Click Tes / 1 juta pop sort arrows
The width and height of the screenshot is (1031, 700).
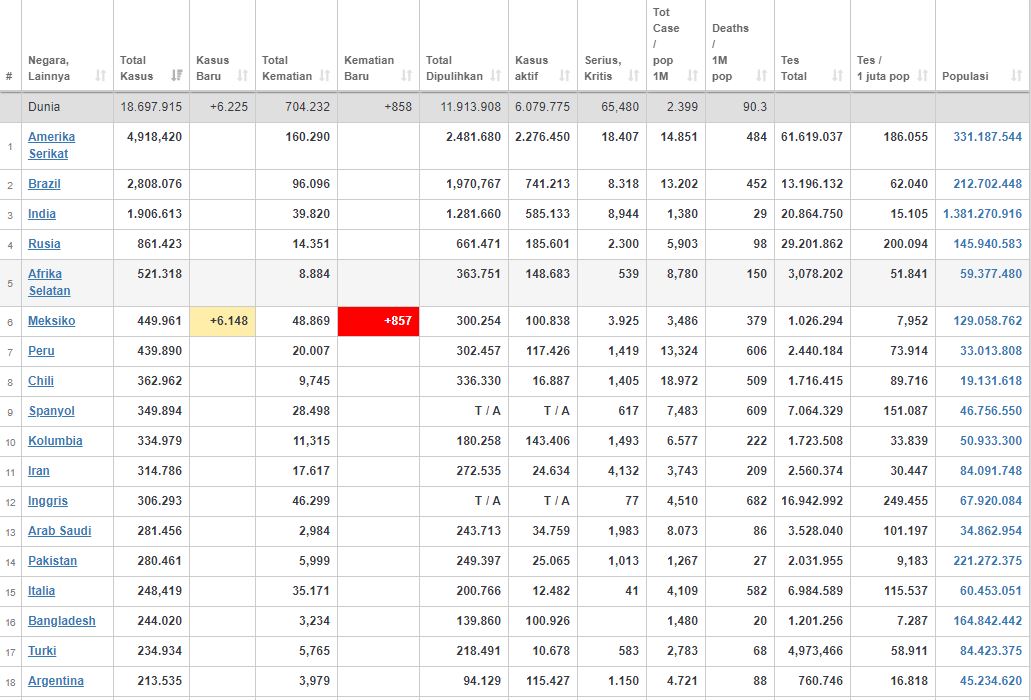click(923, 76)
